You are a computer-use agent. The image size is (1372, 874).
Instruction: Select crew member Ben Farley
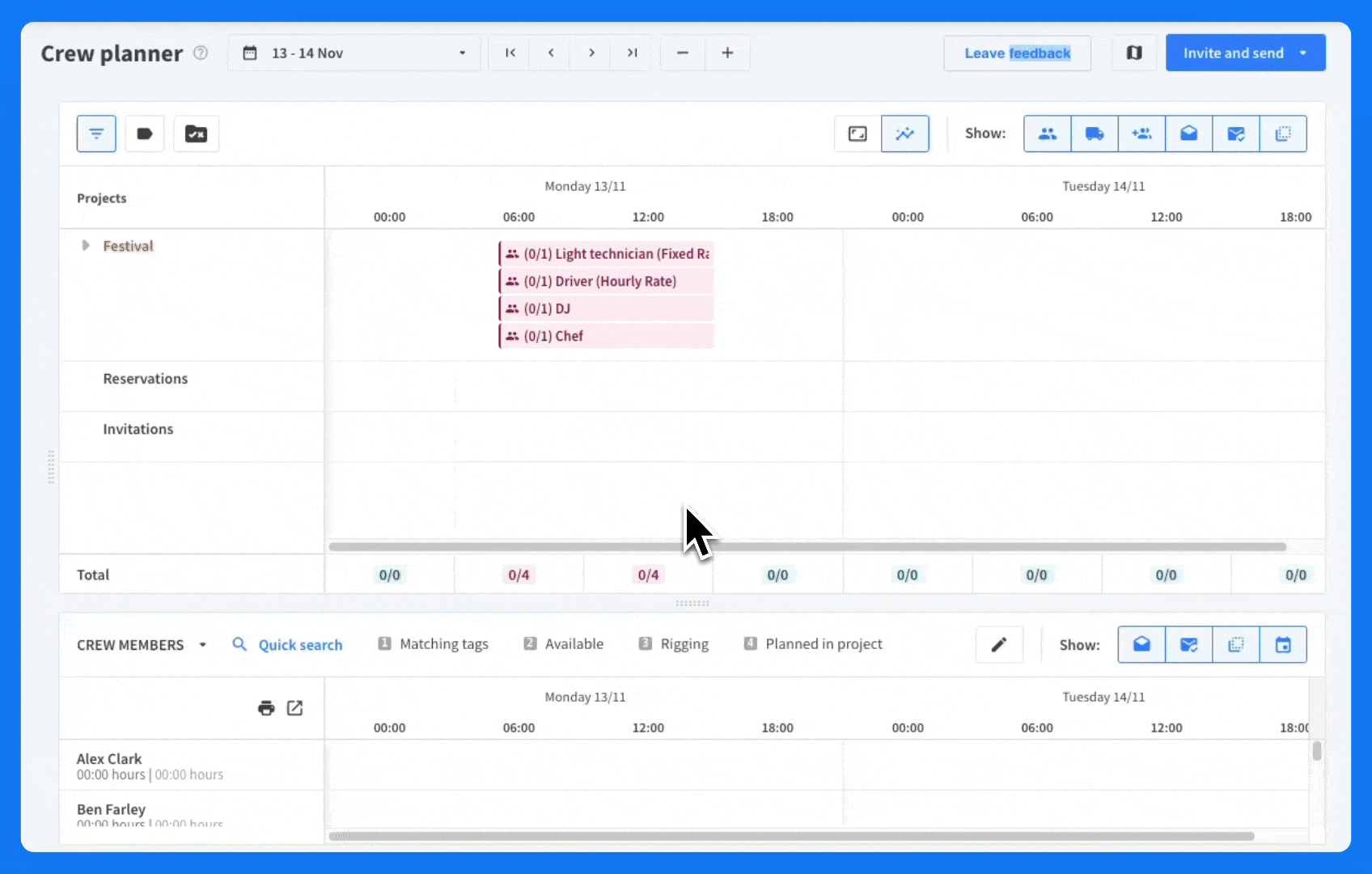(x=111, y=809)
